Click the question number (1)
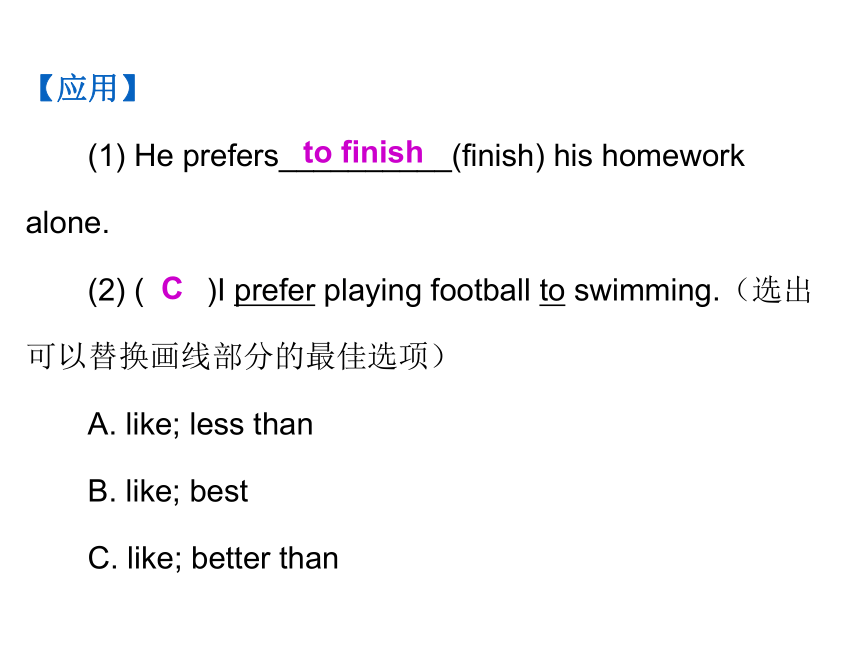Viewport: 860px width, 645px height. 107,156
